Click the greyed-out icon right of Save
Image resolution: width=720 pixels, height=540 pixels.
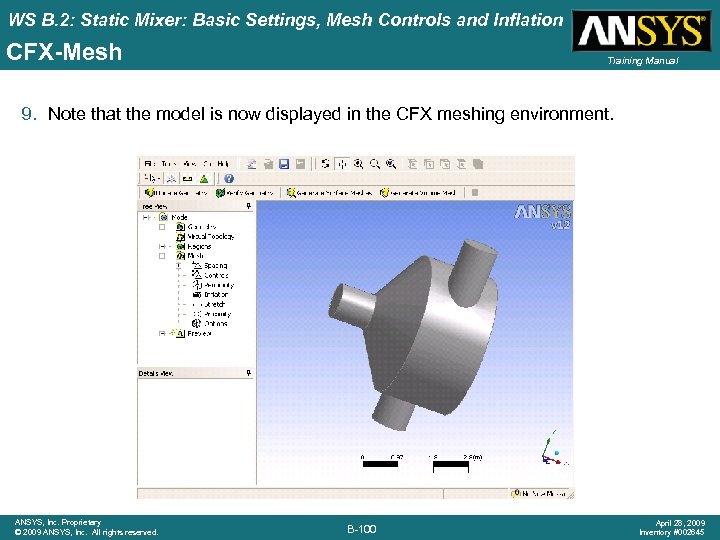point(300,164)
